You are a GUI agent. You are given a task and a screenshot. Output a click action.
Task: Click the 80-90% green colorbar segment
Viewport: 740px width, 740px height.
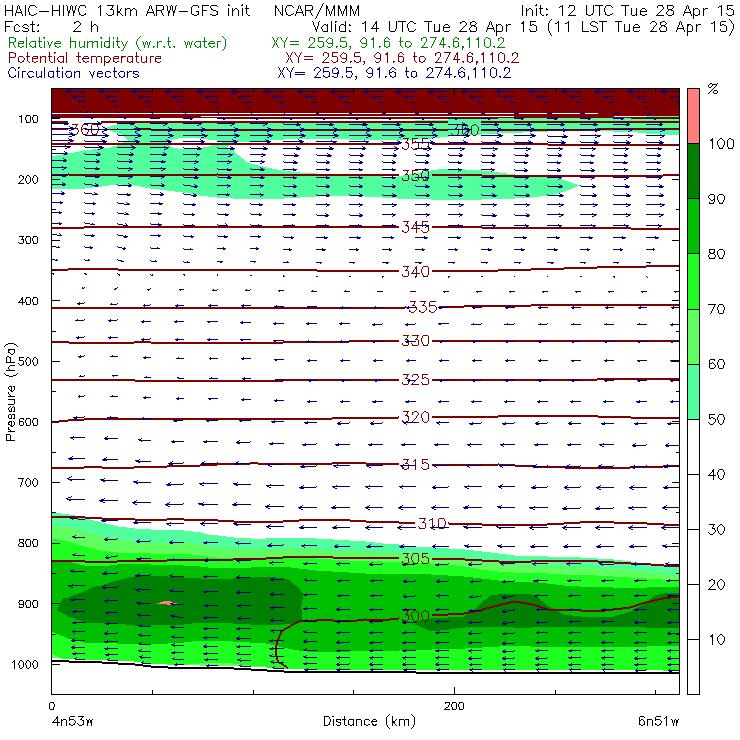[x=693, y=226]
